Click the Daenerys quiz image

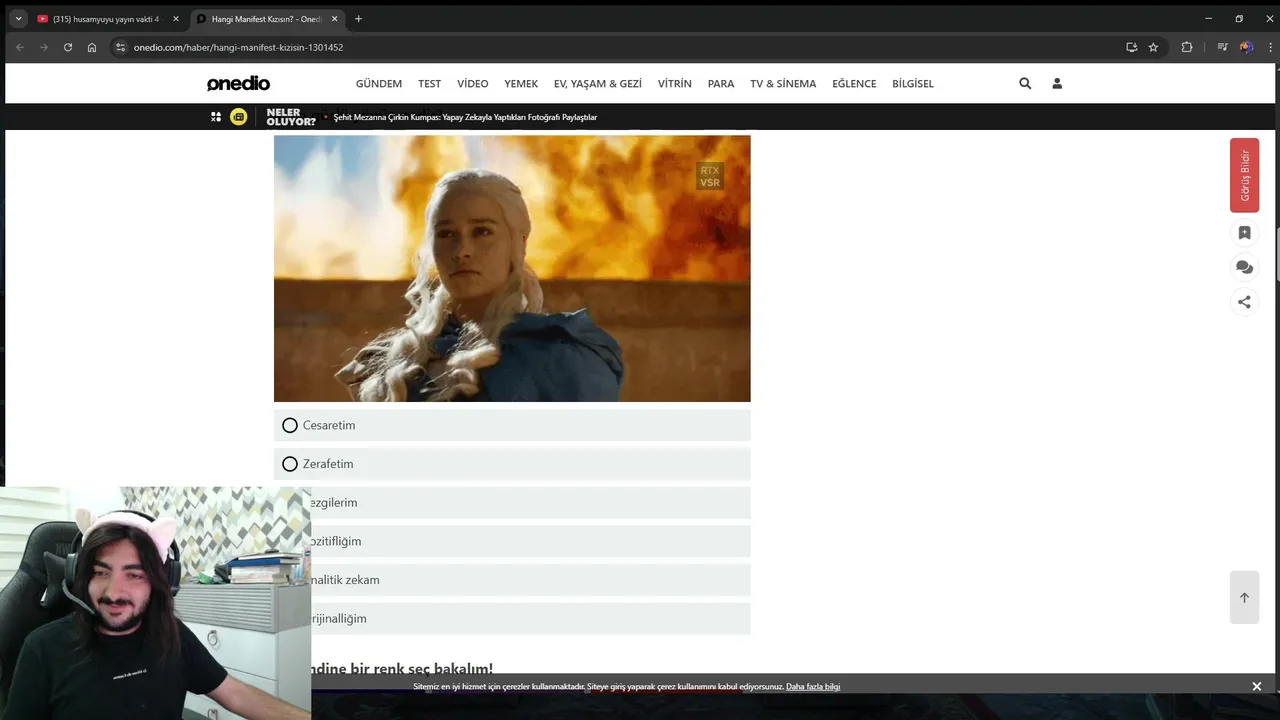click(512, 269)
